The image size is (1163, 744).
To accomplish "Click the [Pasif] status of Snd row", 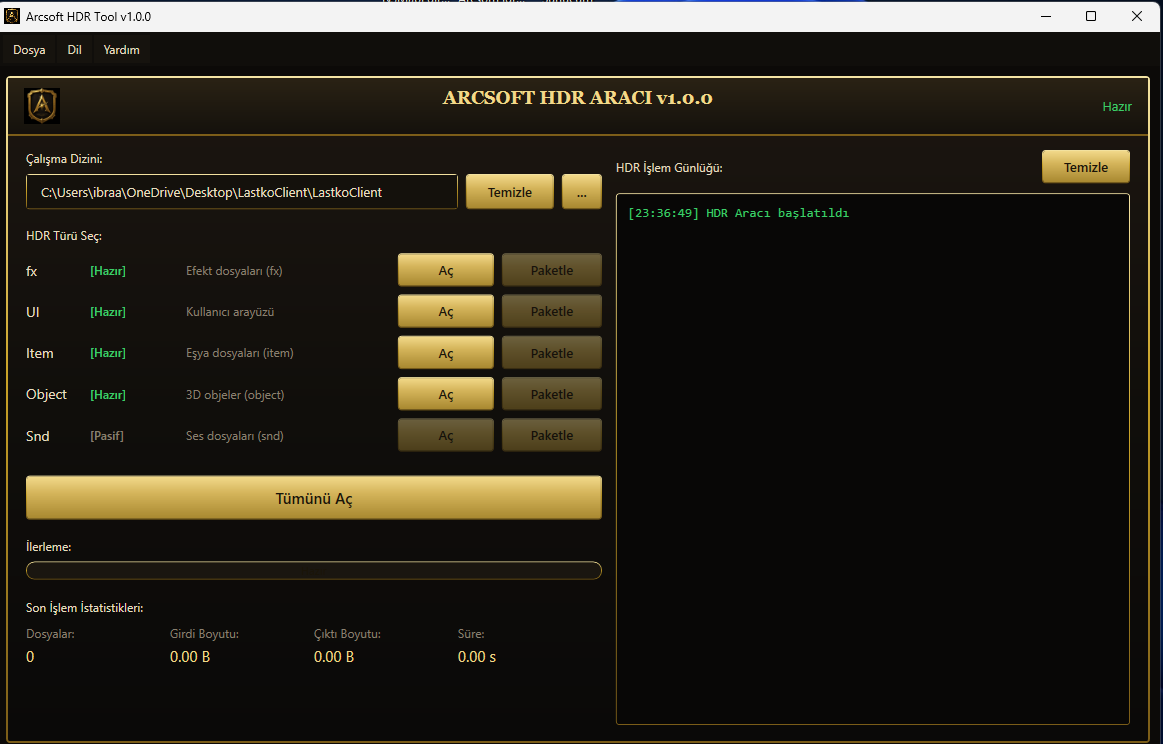I will (107, 435).
